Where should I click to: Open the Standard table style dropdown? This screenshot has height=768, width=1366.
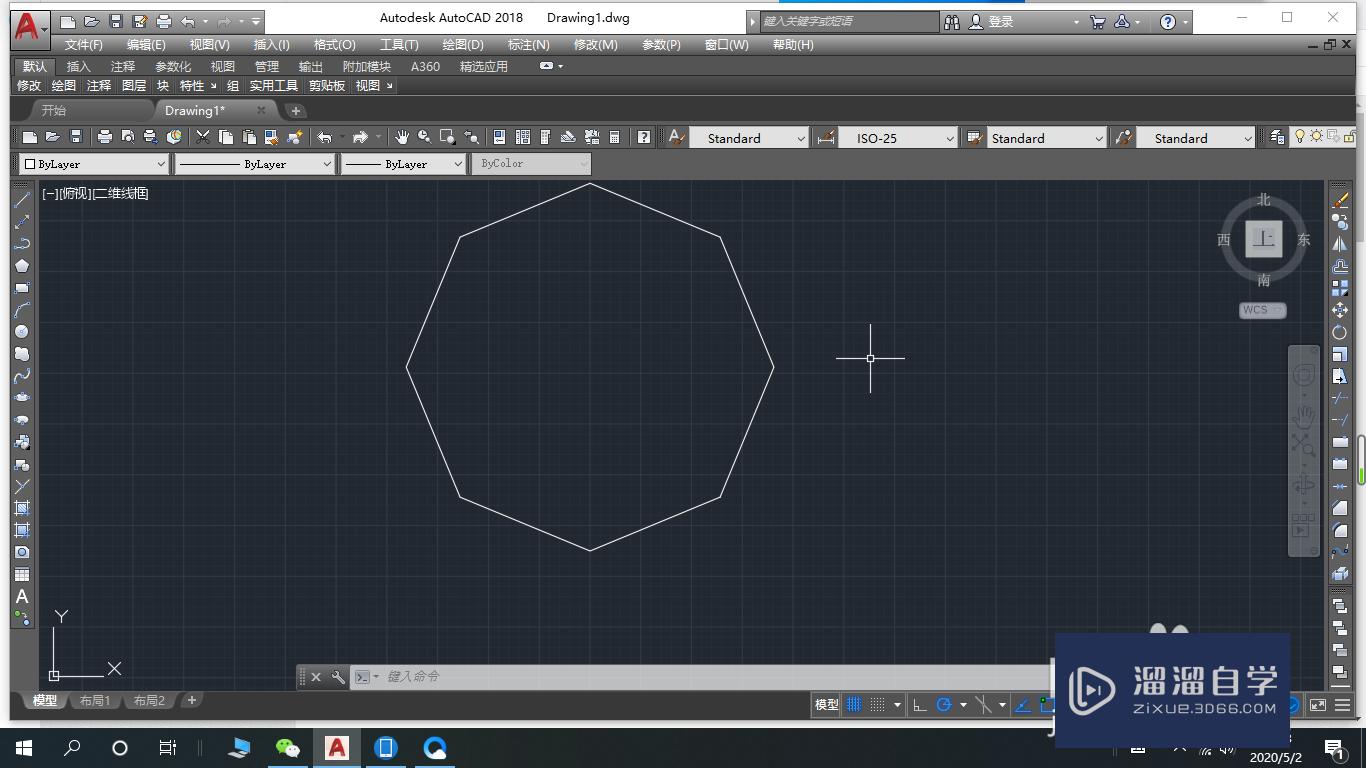click(1046, 138)
